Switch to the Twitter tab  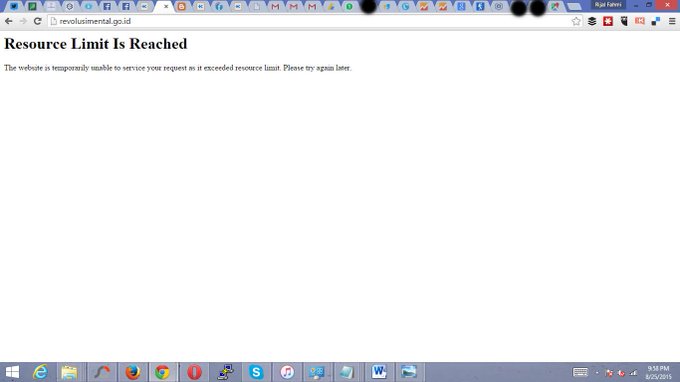tap(14, 7)
